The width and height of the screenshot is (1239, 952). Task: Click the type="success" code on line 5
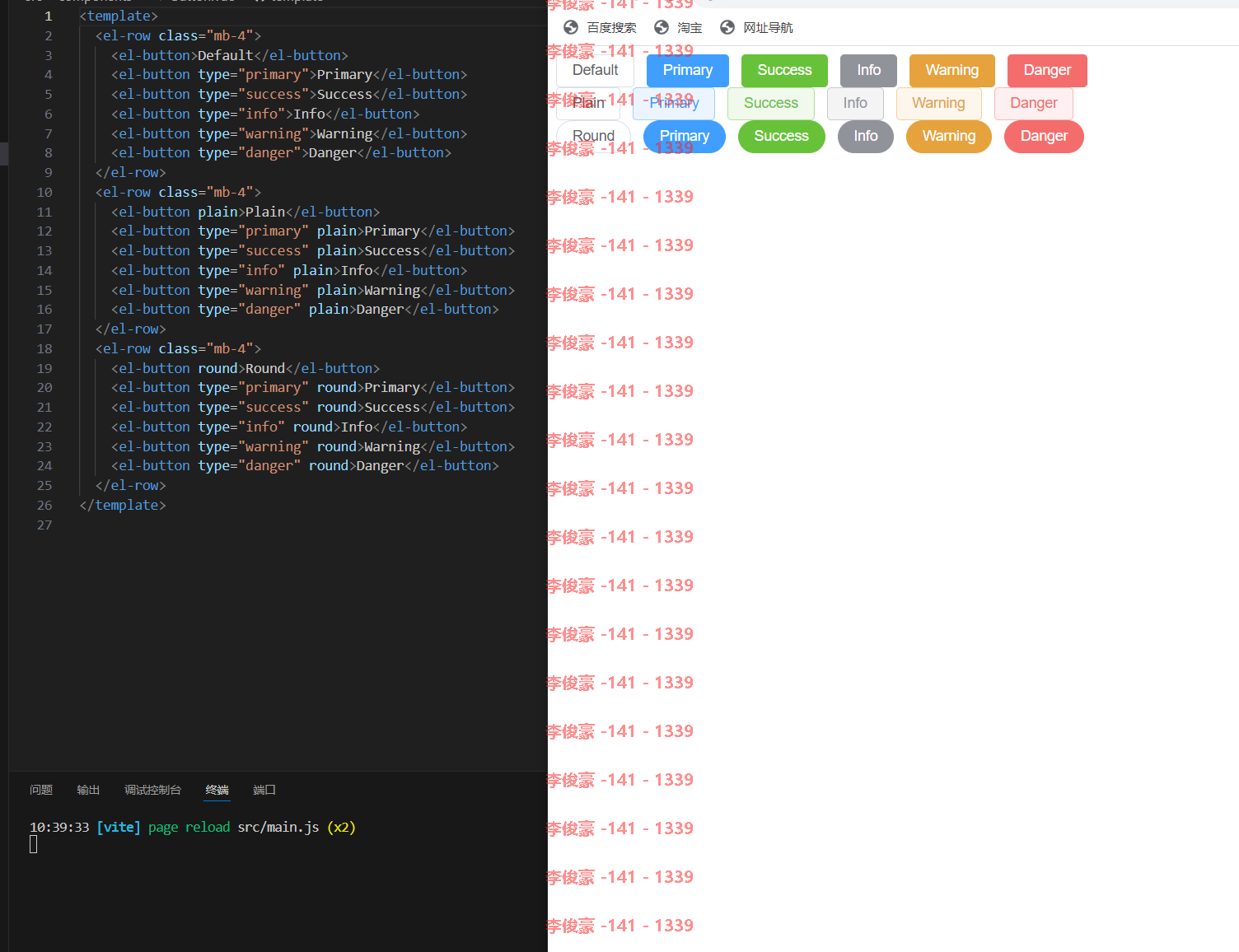[254, 95]
